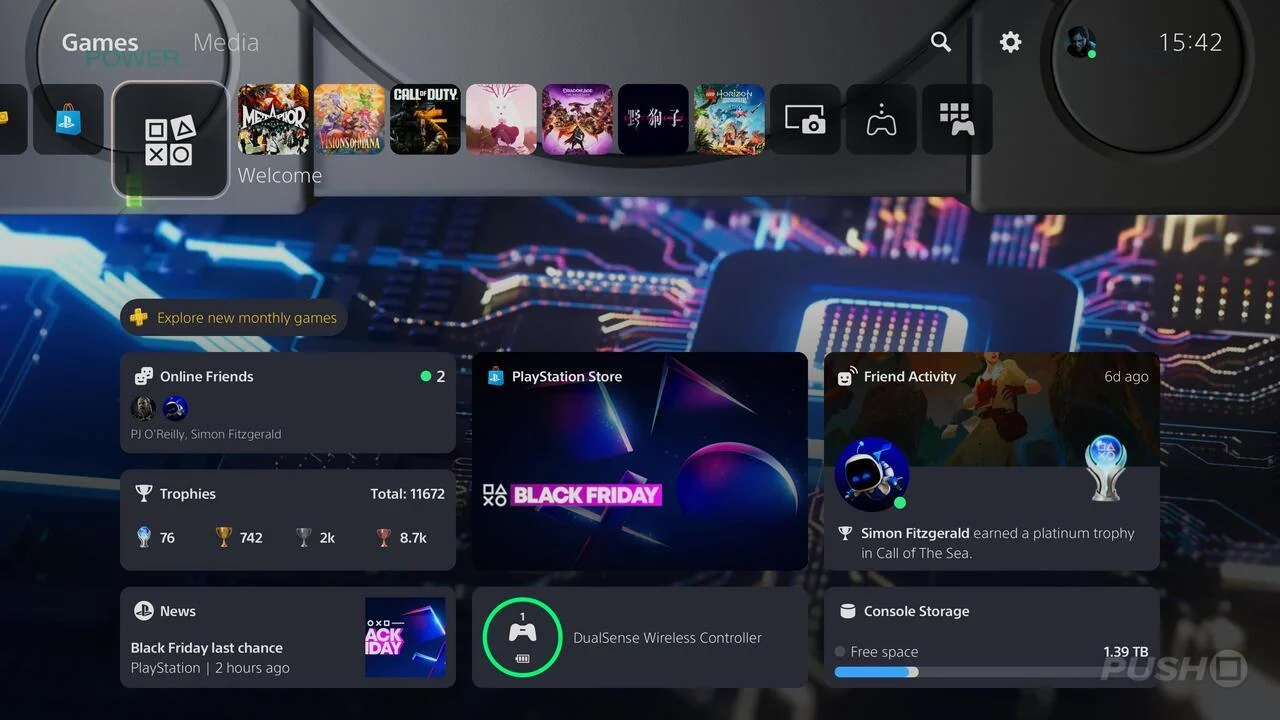Open the Black Friday PlayStation Store card
Screen dimensions: 1280x720
point(640,462)
